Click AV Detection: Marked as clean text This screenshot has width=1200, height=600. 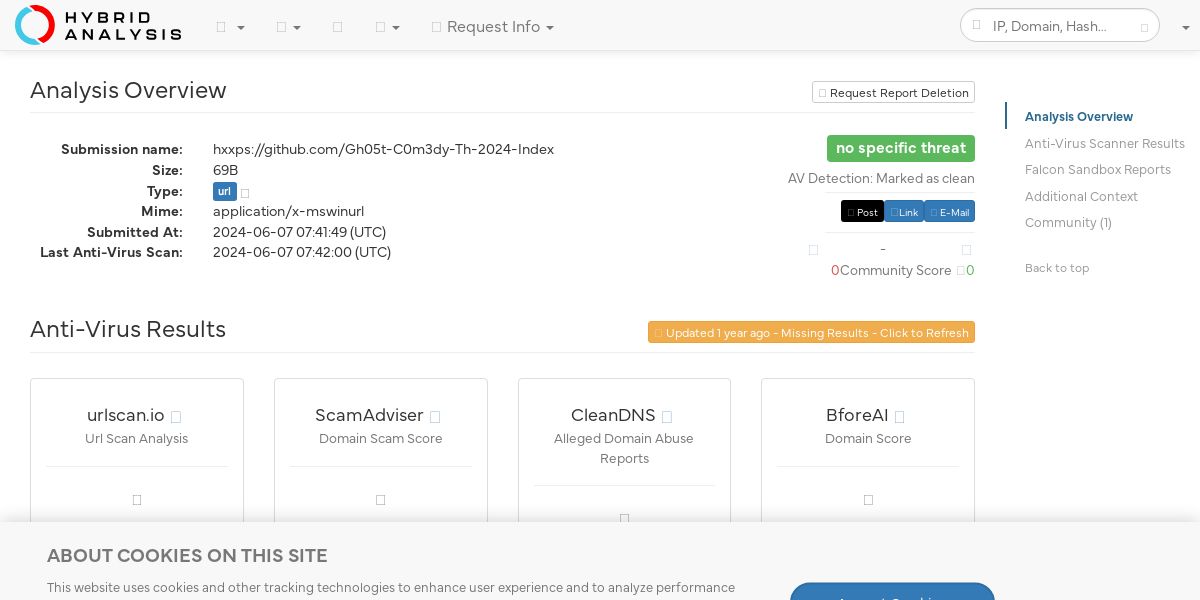[881, 179]
